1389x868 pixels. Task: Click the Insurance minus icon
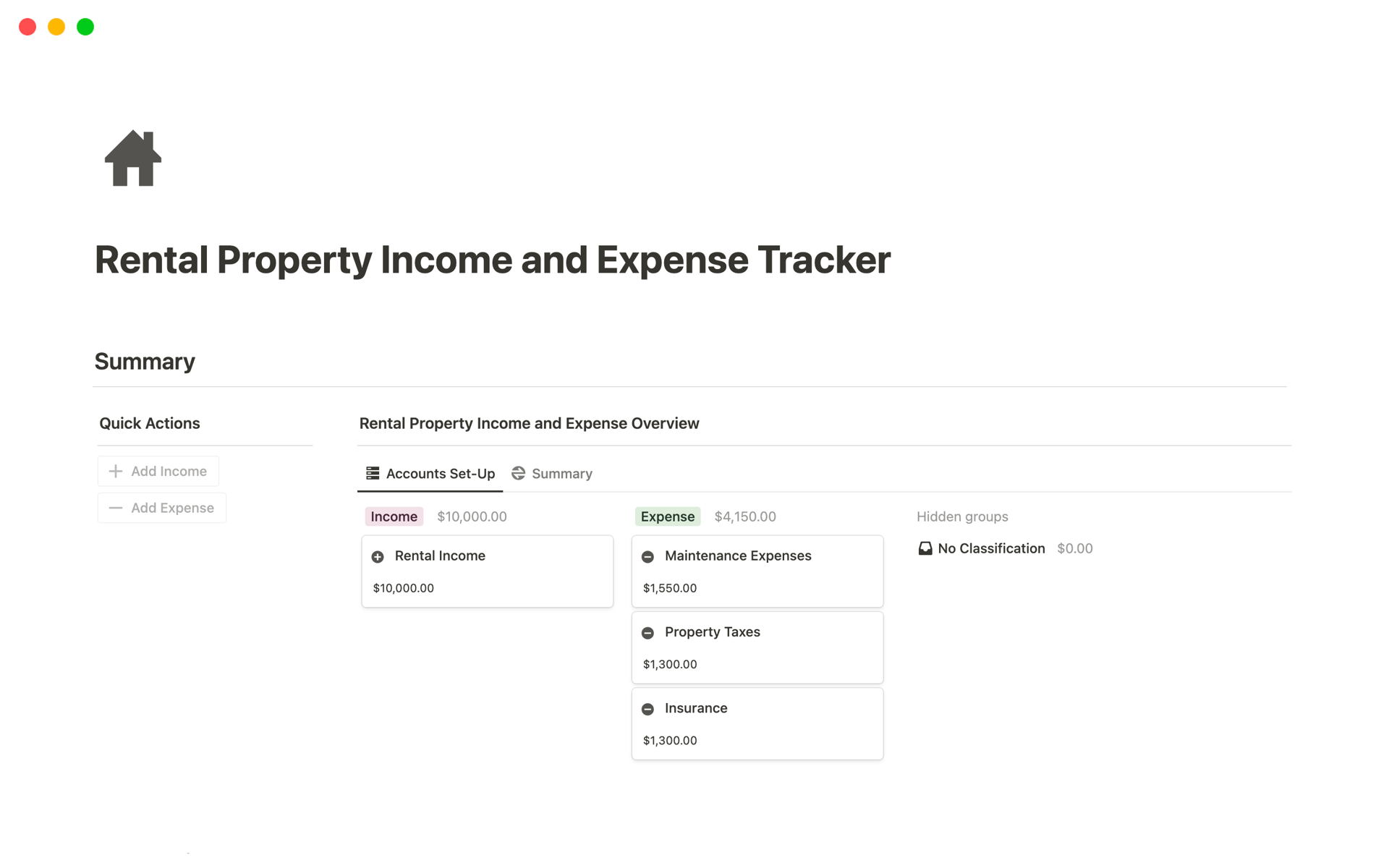(x=649, y=708)
